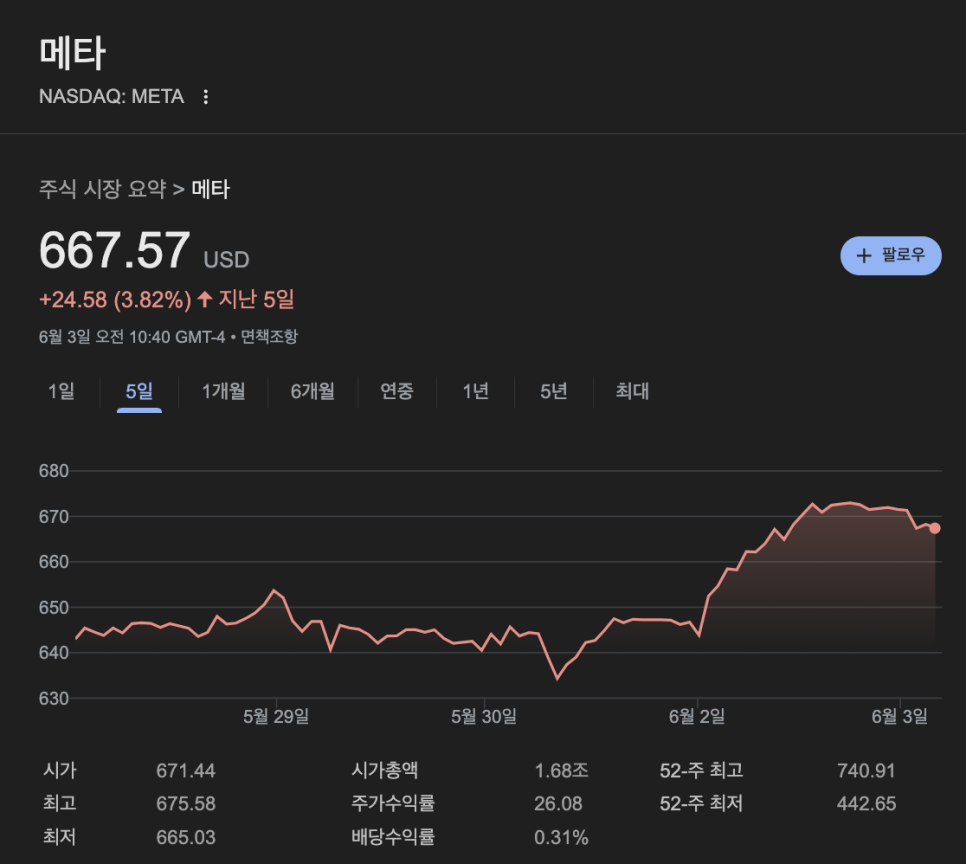Click the 680 price axis label

pos(54,471)
